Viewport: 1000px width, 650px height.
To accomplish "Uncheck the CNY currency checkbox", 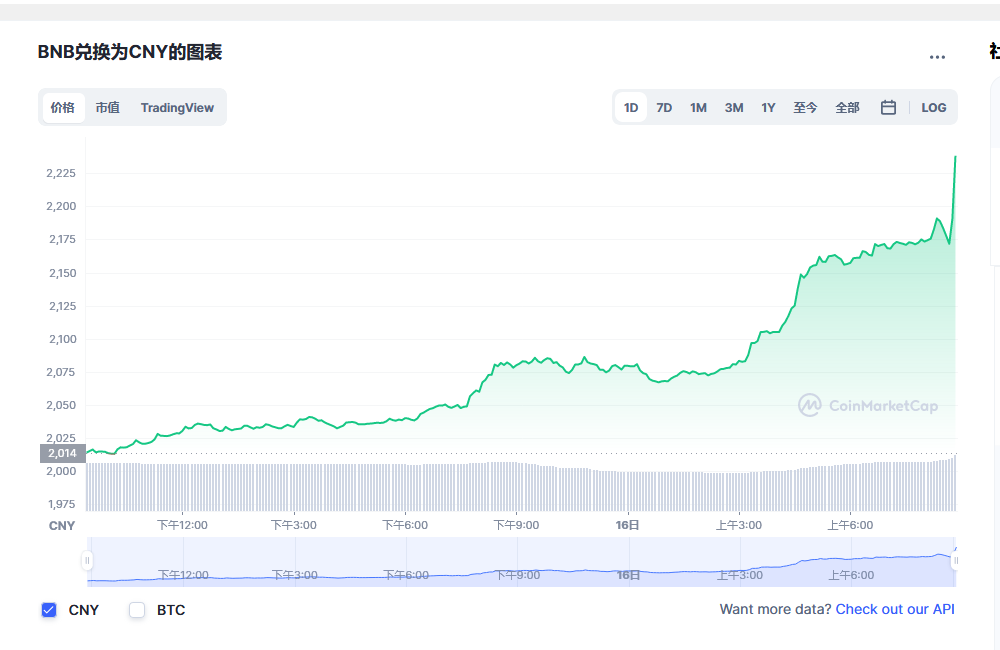I will tap(49, 610).
